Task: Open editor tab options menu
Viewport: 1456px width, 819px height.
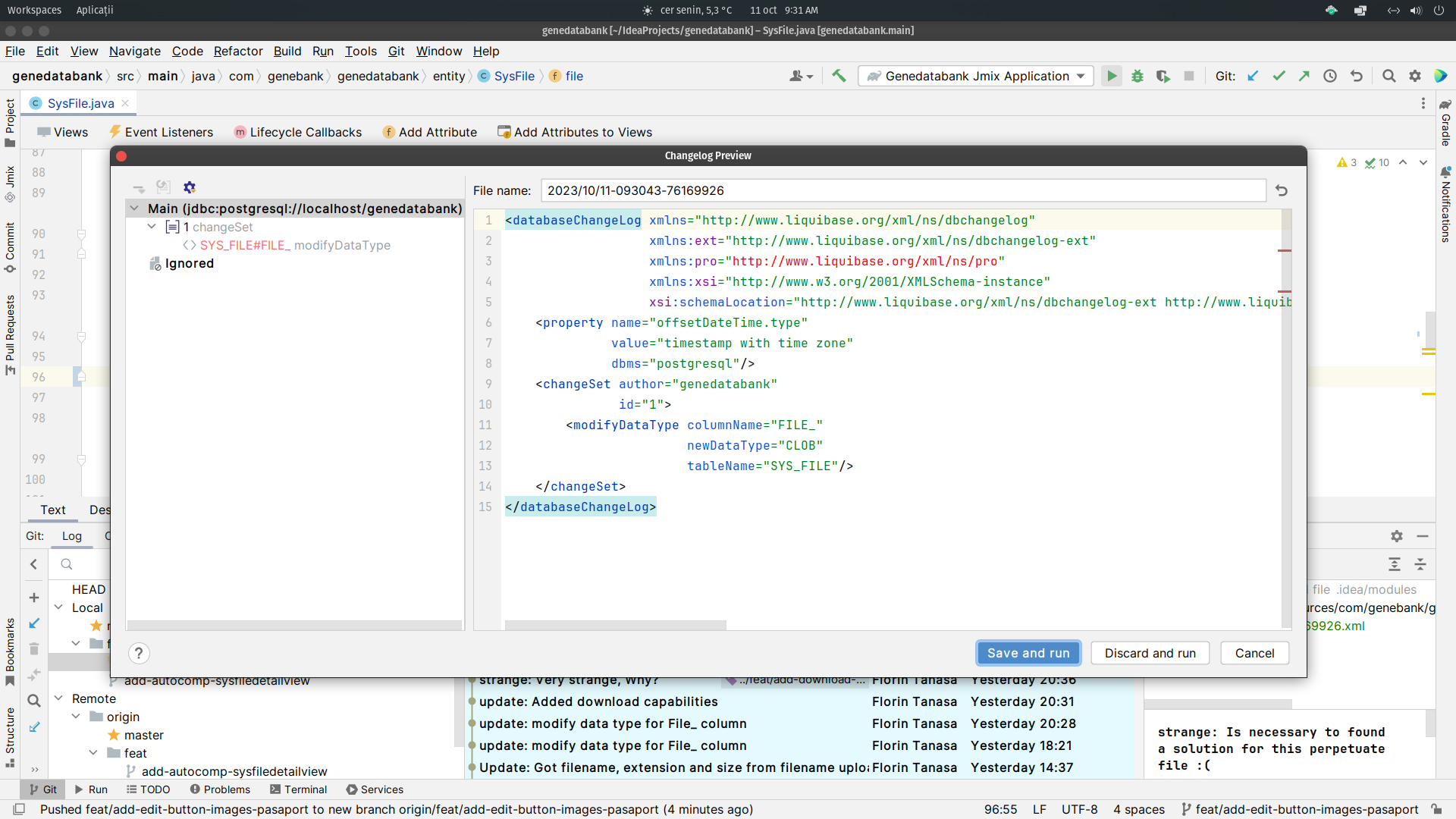Action: tap(1423, 103)
